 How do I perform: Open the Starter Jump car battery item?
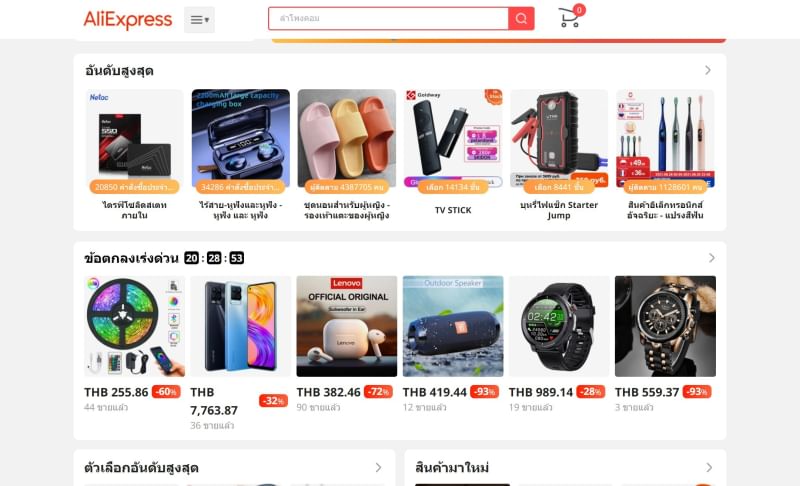tap(559, 139)
